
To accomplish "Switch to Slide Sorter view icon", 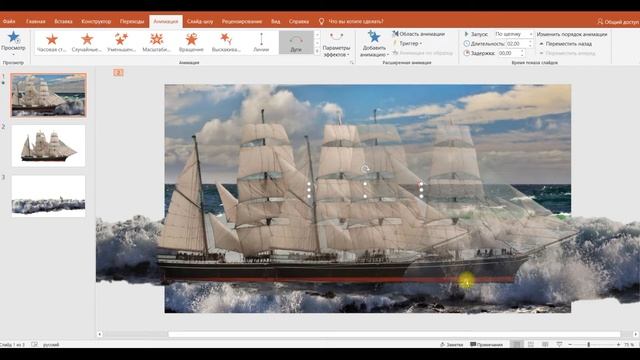I will tap(531, 344).
